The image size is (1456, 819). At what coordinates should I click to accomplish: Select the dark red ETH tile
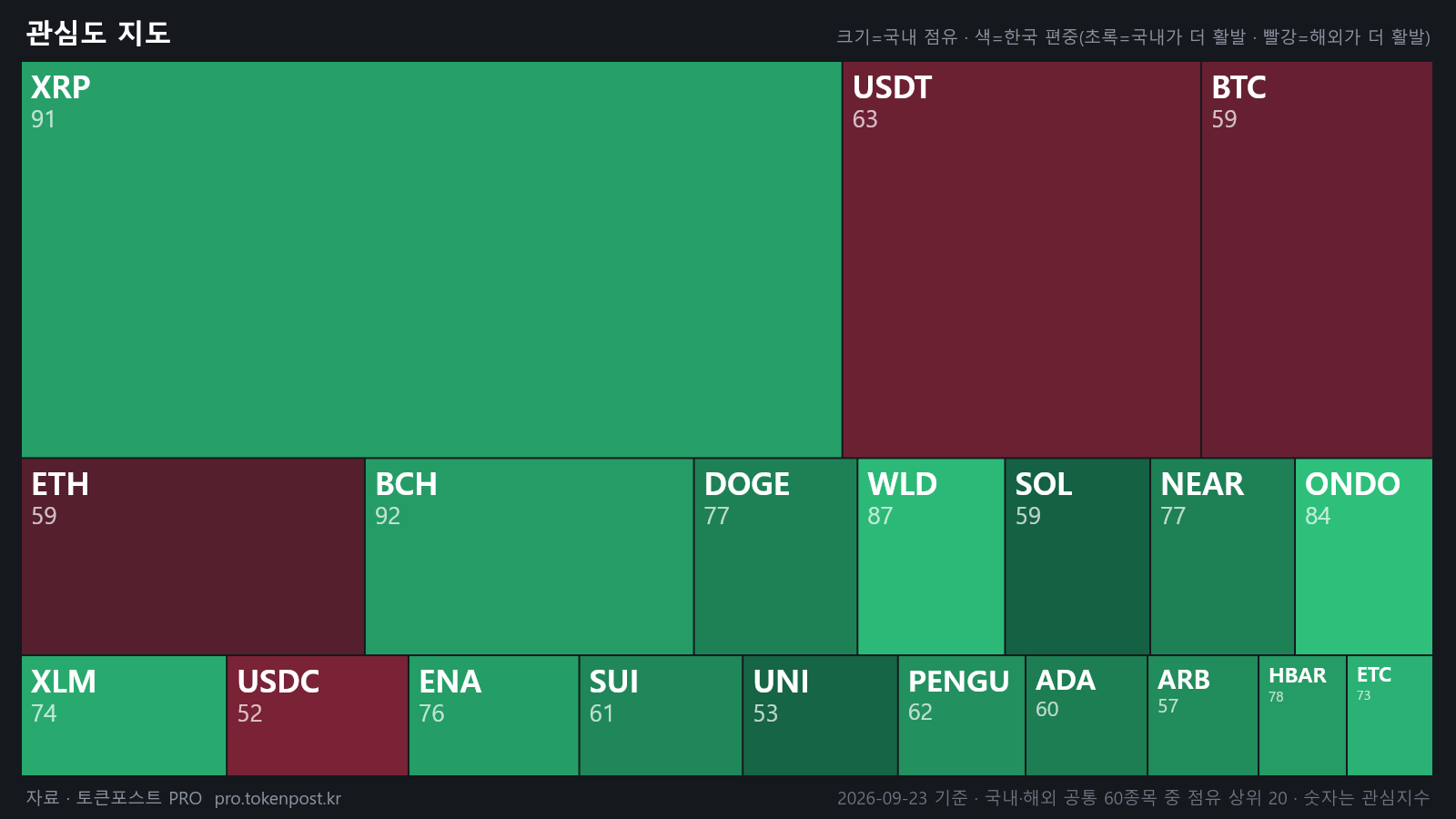193,556
